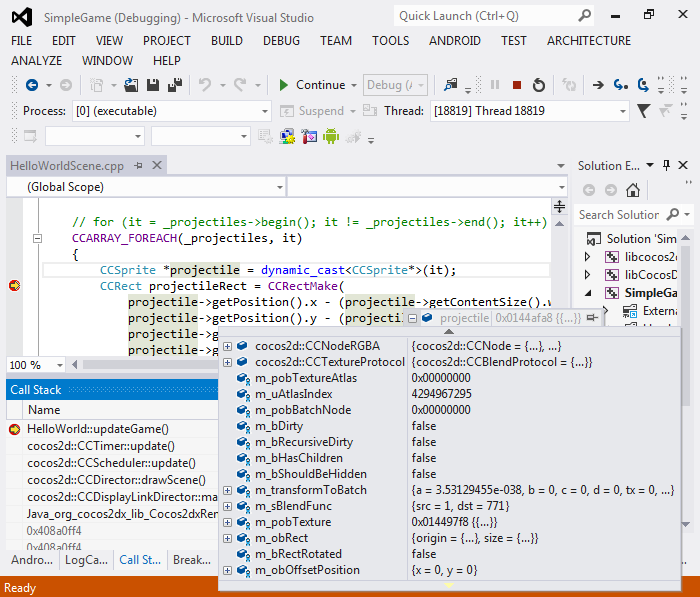Click the Save All icon
The image size is (700, 597).
pos(175,85)
